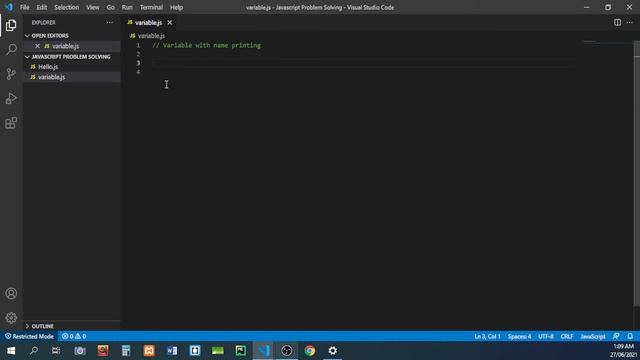Open PyCharm from the taskbar
This screenshot has width=640, height=360.
point(241,351)
